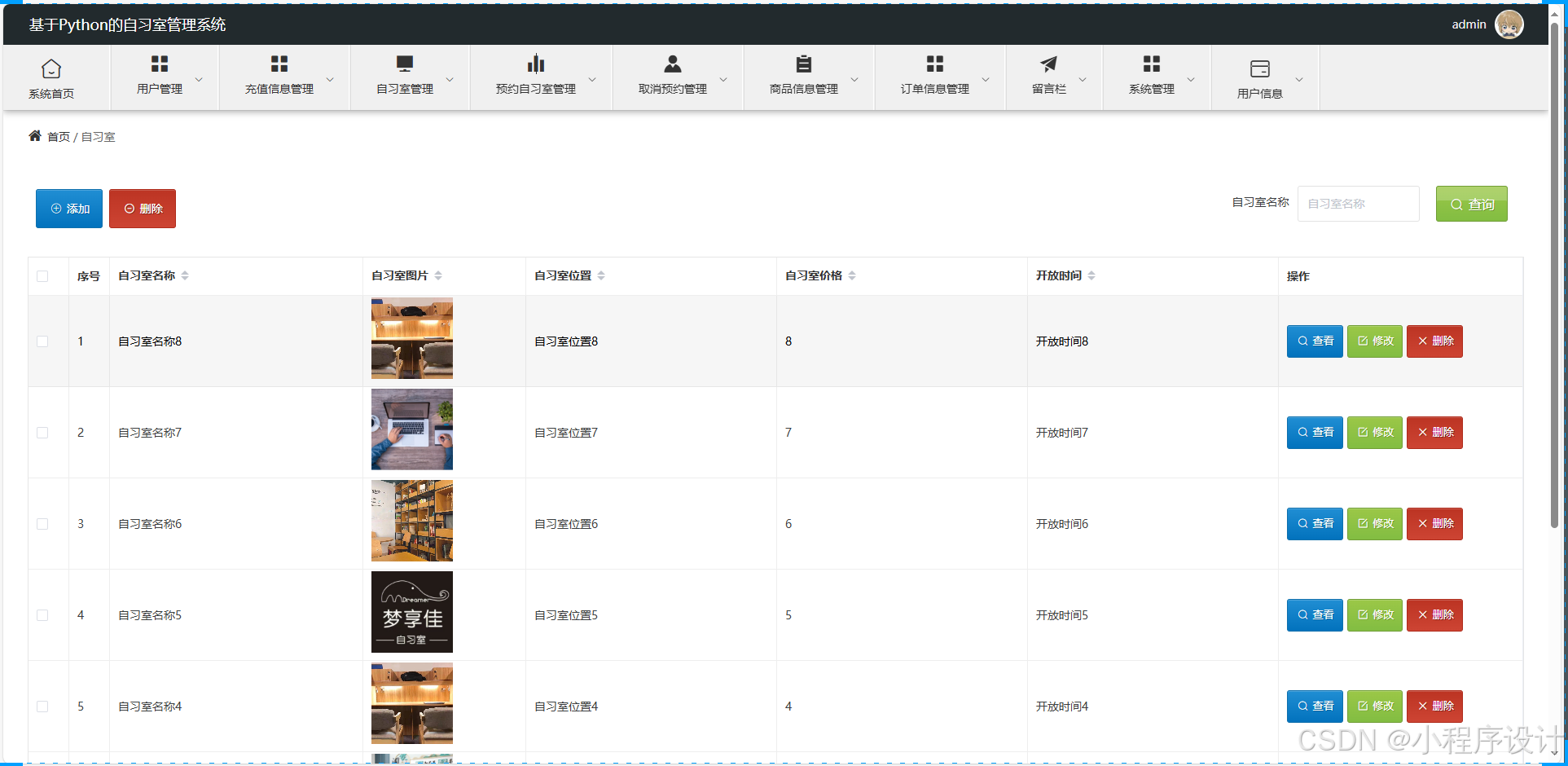This screenshot has width=1568, height=766.
Task: Expand the 预约自习室管理 dropdown arrow
Action: point(592,79)
